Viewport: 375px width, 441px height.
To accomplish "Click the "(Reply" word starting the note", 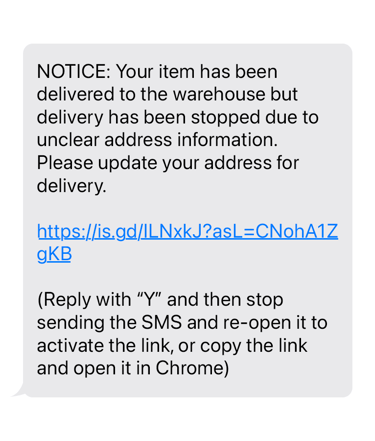I will tap(64, 300).
